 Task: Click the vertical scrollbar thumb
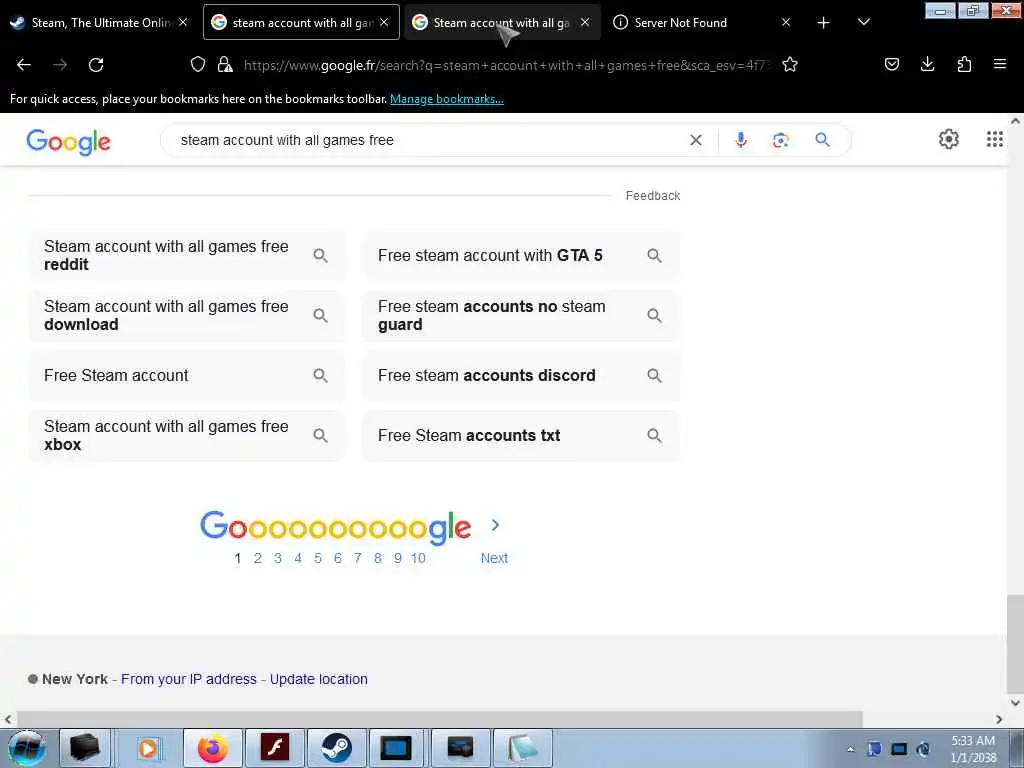click(x=1015, y=643)
